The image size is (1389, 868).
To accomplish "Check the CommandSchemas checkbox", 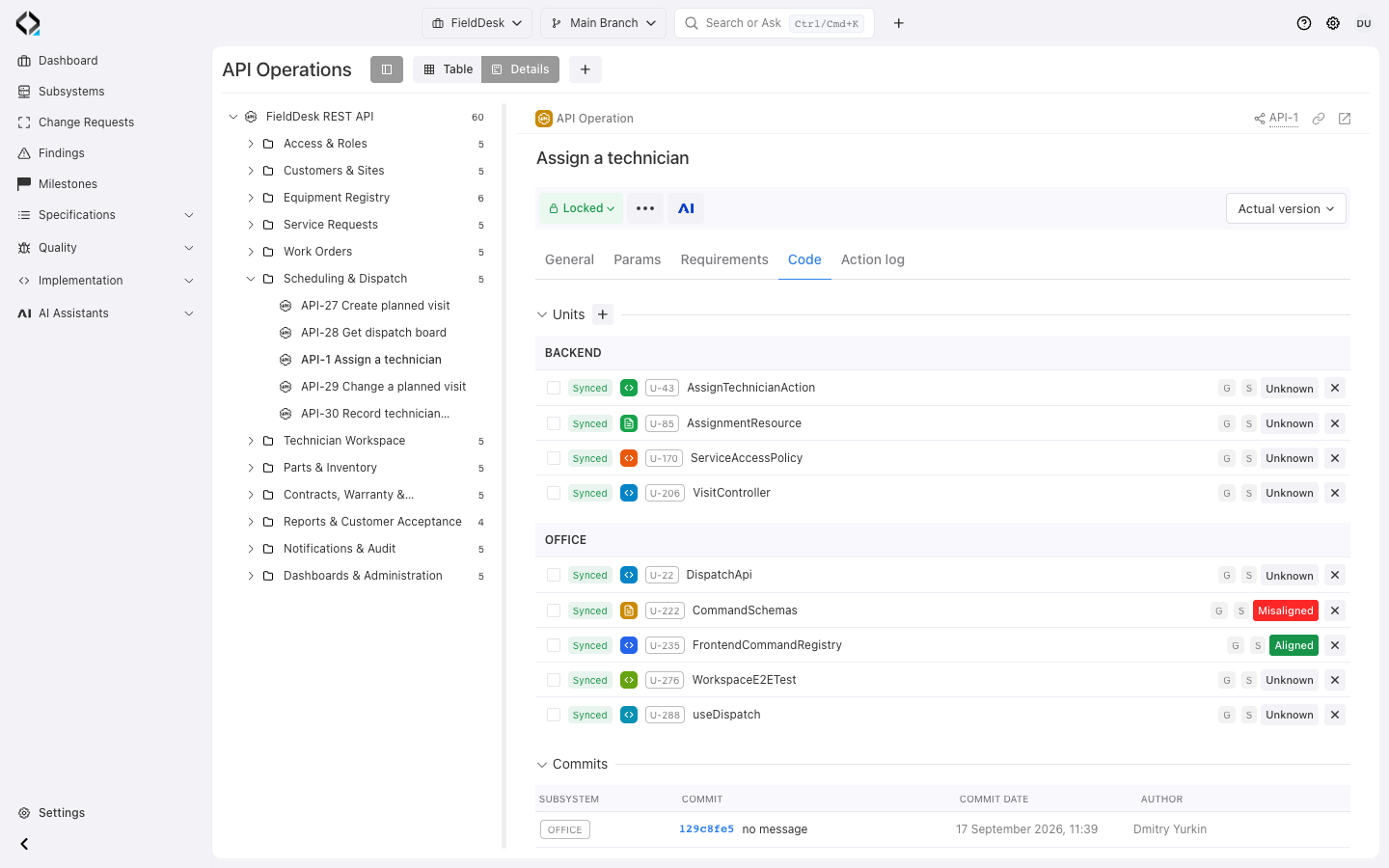I will 554,610.
